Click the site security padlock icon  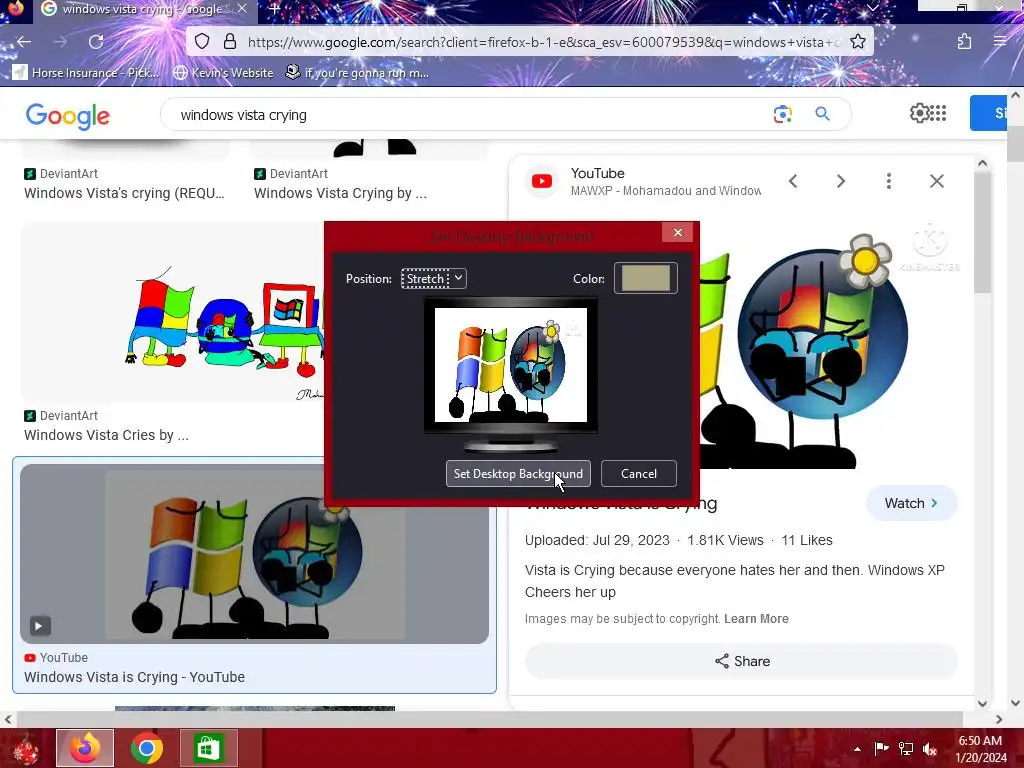230,42
